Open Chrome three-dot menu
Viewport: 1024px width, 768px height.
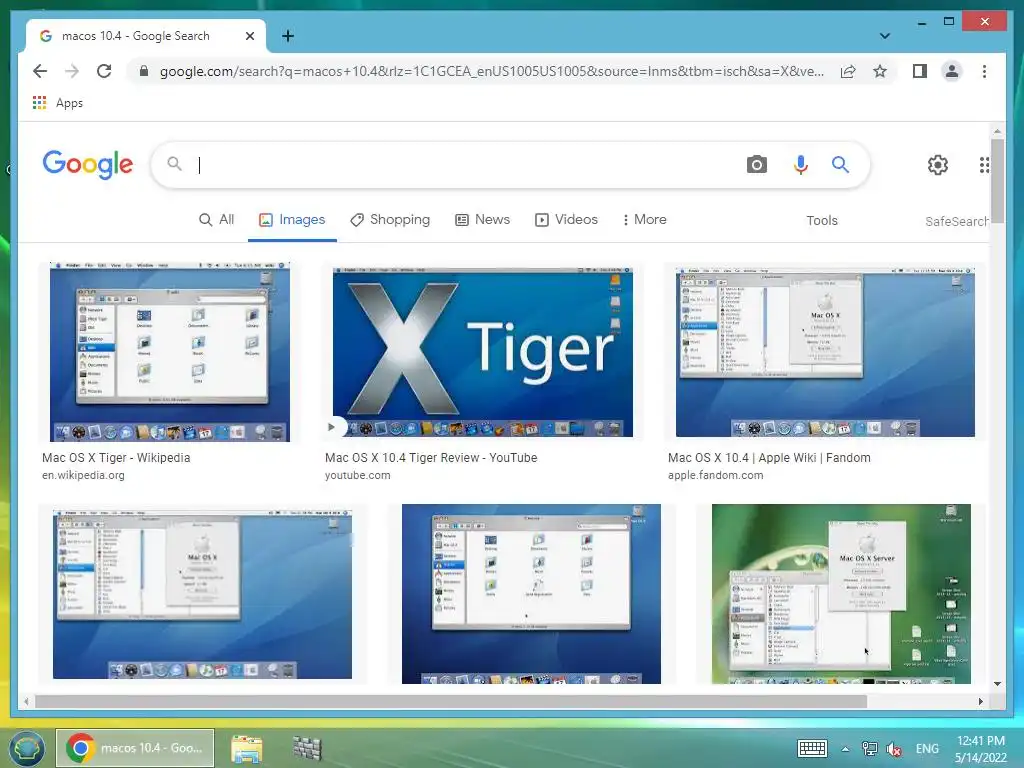(x=984, y=71)
